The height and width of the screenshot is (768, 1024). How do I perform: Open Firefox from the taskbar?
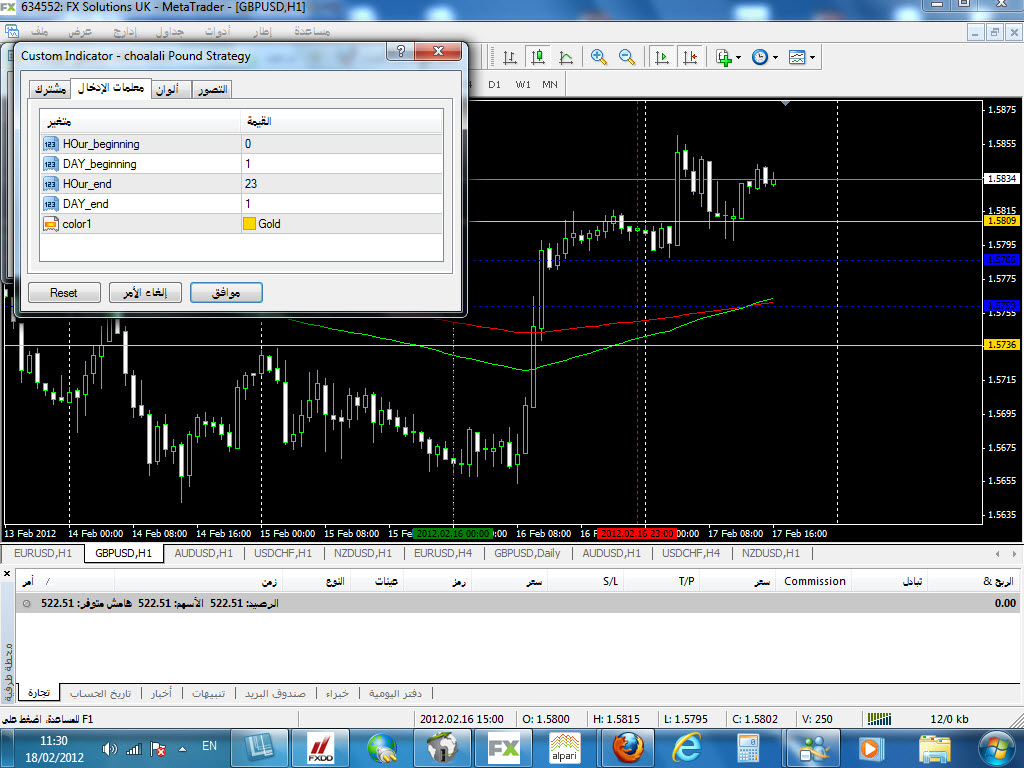tap(627, 748)
